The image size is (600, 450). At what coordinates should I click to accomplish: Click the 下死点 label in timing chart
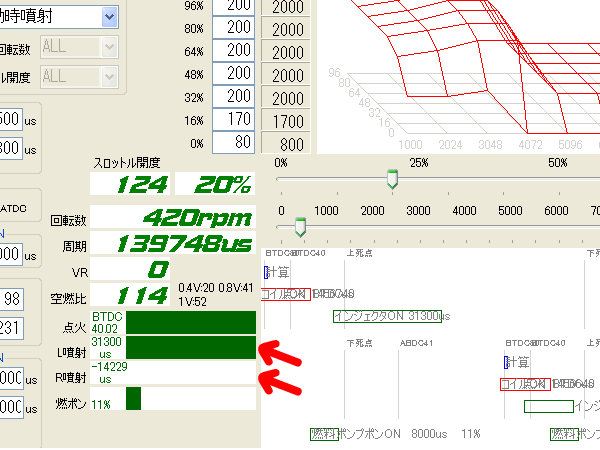click(359, 343)
